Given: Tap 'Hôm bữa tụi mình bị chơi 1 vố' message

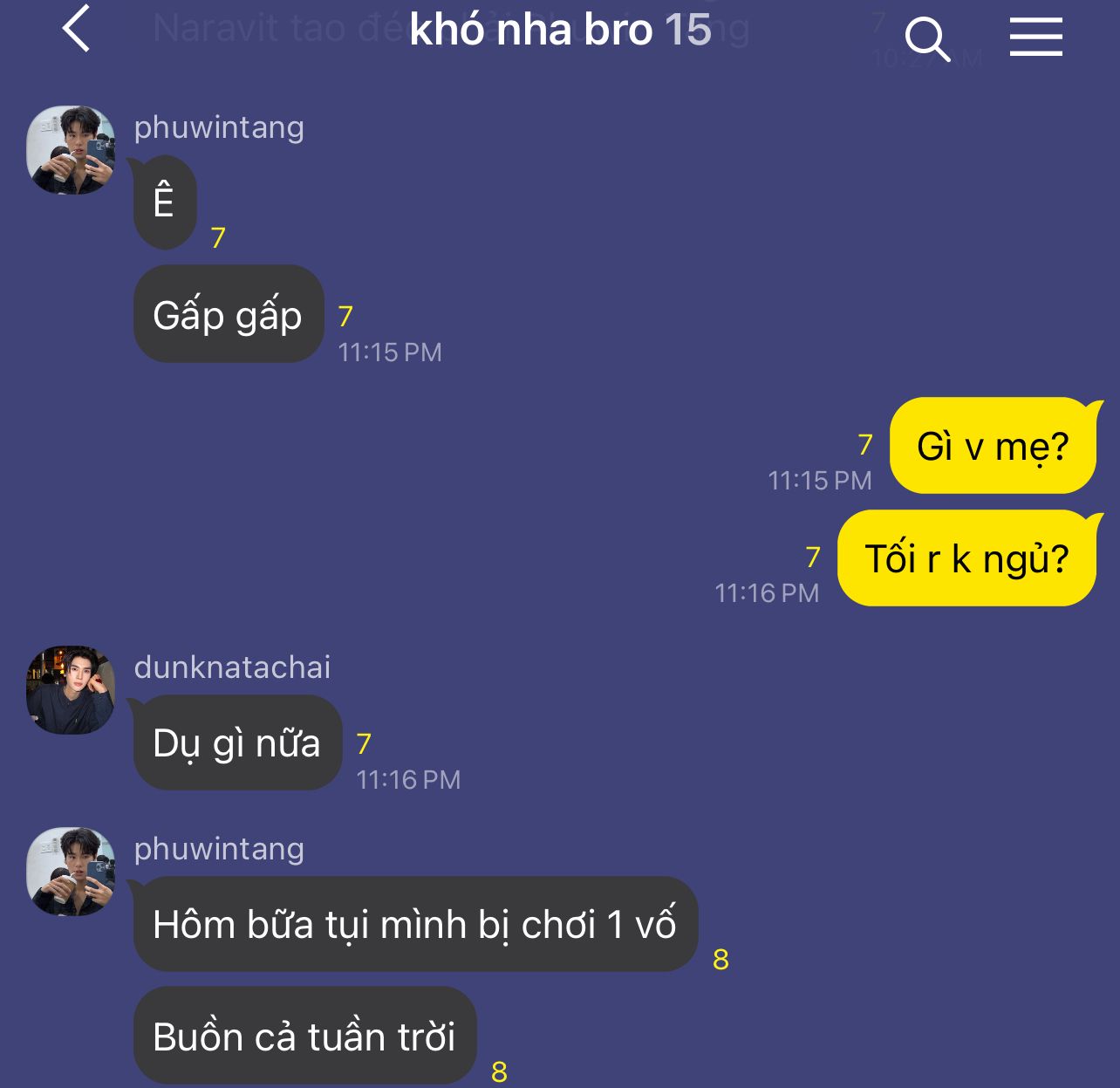Looking at the screenshot, I should coord(415,924).
